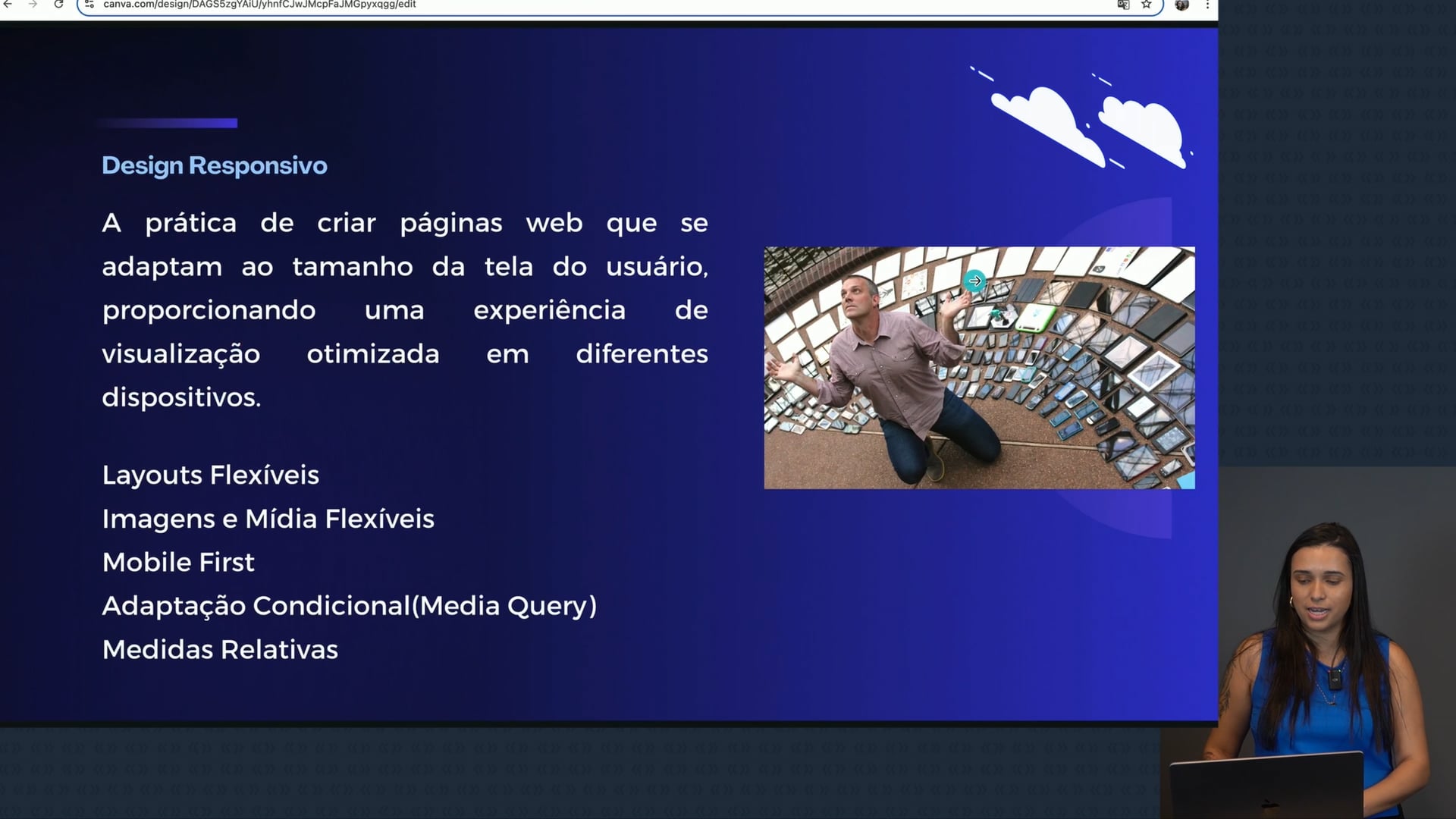
Task: Open the translate page icon
Action: pos(1123,5)
